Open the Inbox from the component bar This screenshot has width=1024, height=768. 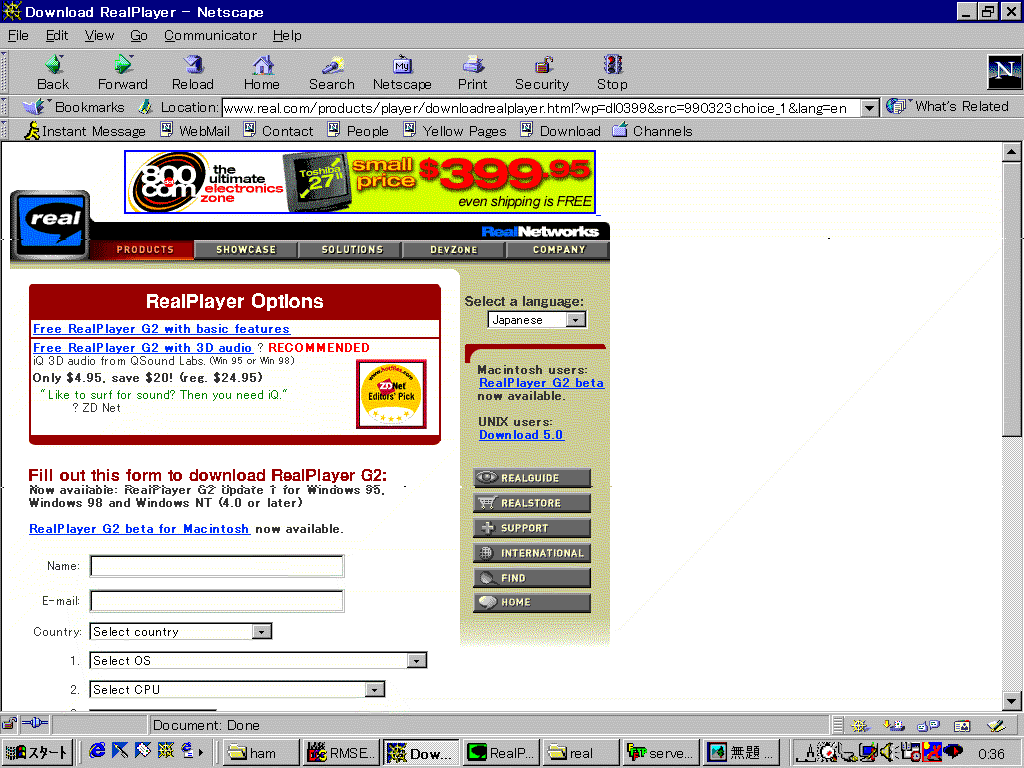click(x=894, y=725)
